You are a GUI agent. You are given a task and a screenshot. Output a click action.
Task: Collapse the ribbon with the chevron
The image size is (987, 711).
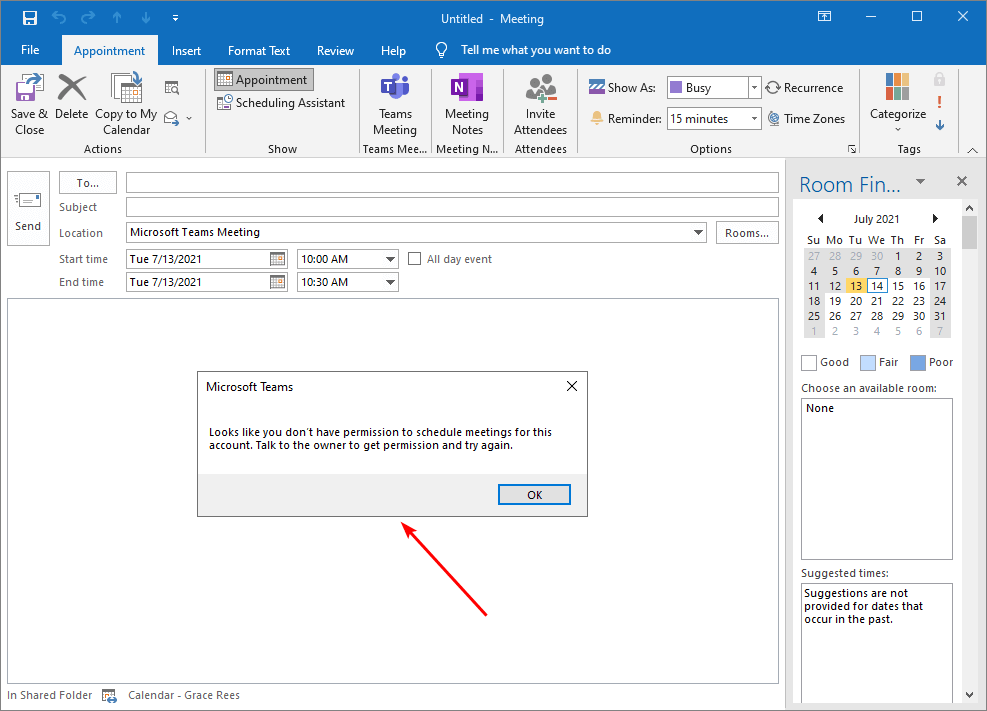[973, 150]
